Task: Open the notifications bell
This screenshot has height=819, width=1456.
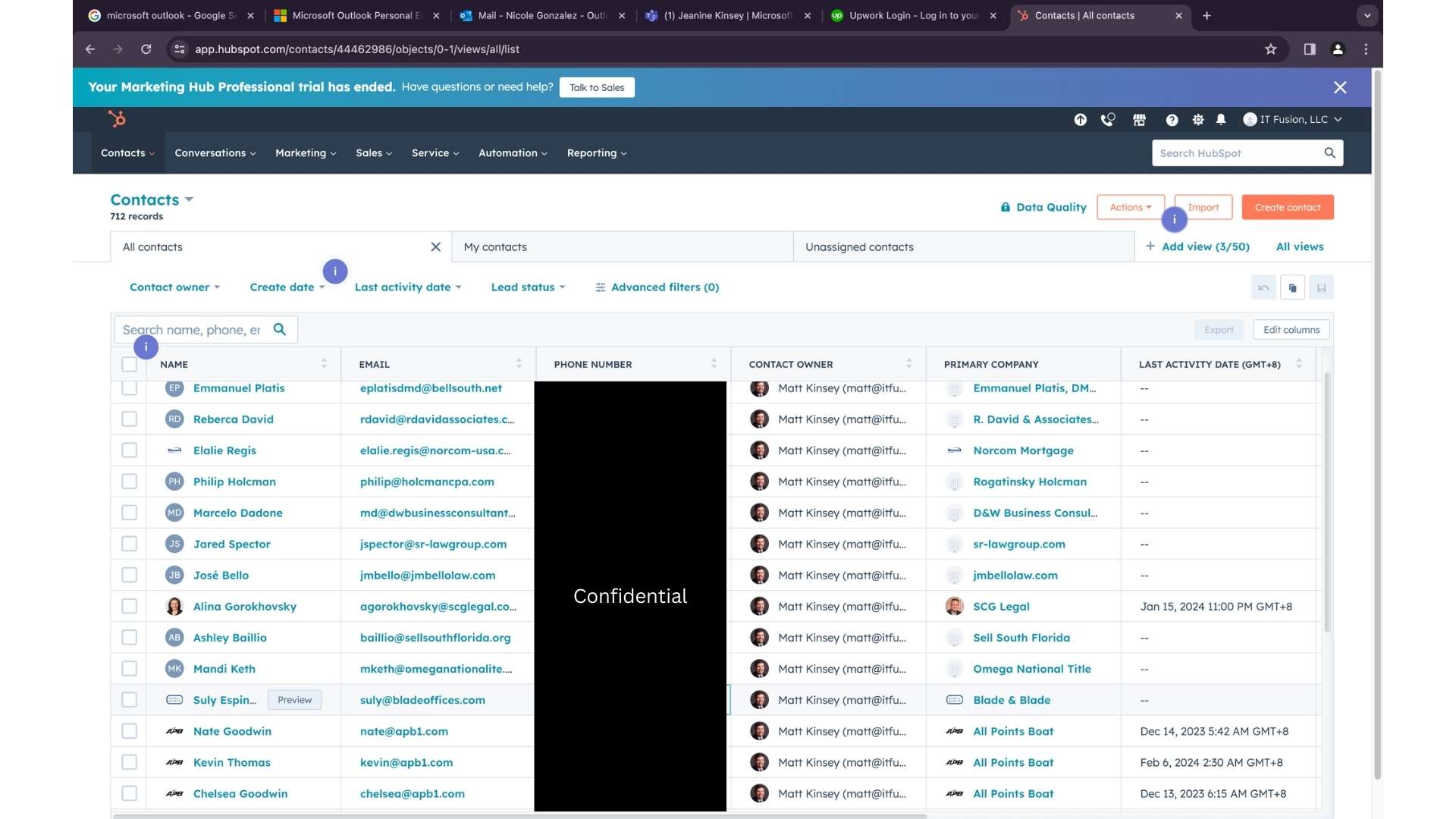Action: (1221, 120)
